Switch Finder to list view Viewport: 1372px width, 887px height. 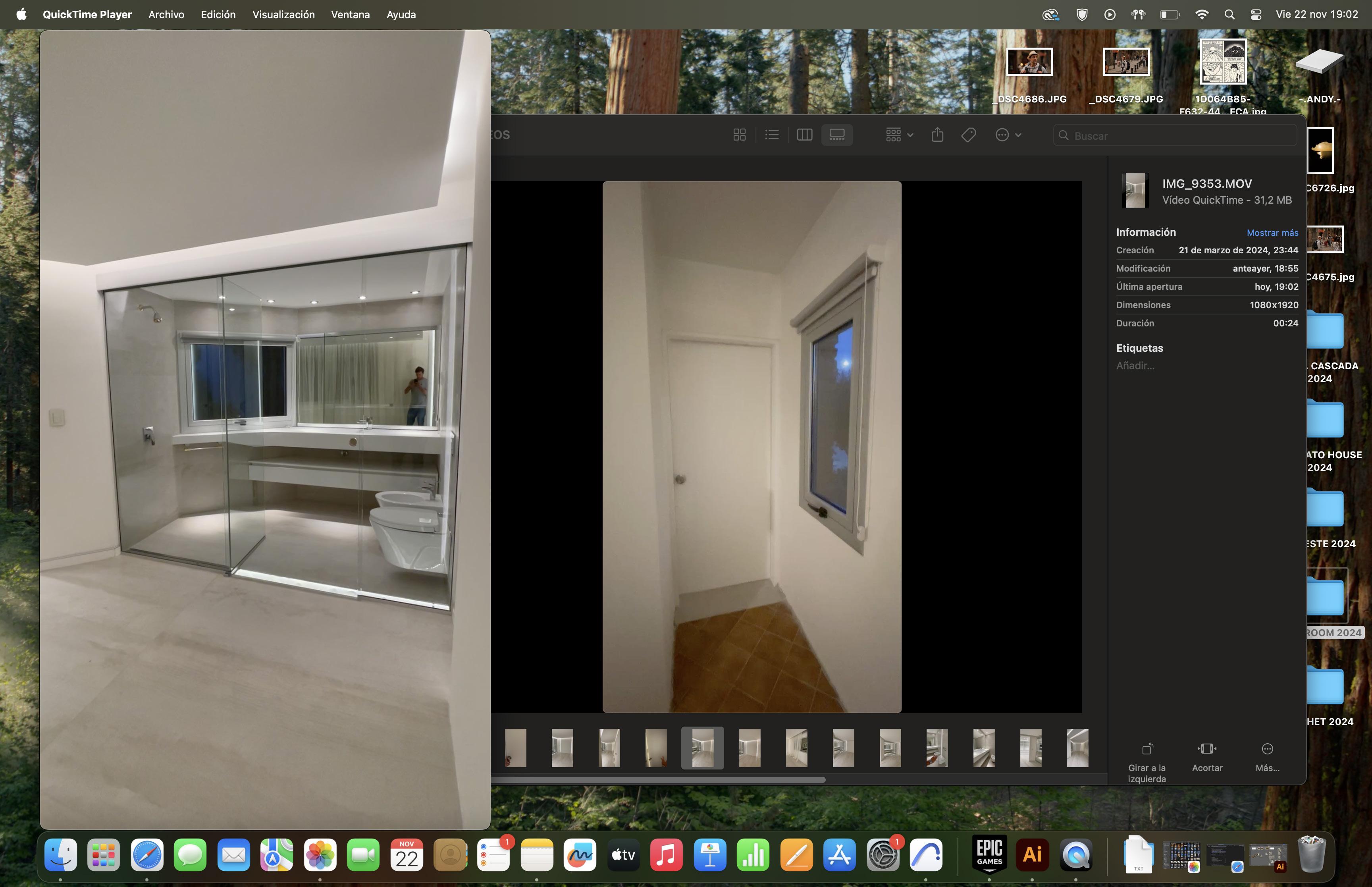pyautogui.click(x=771, y=135)
